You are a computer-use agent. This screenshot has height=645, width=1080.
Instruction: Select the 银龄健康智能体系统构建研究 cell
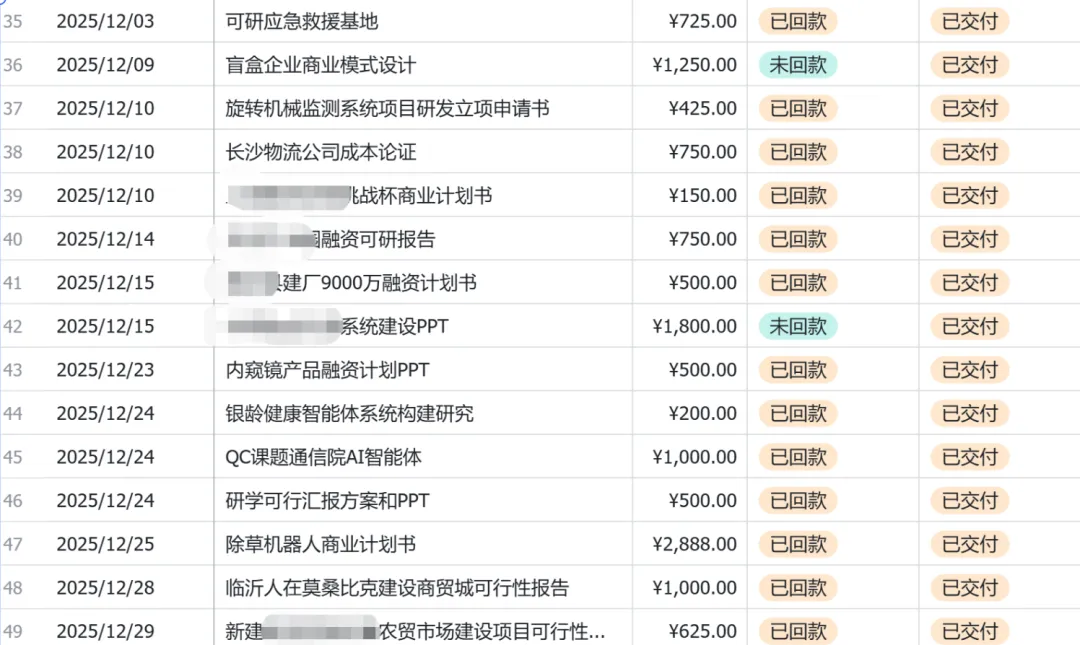point(350,413)
